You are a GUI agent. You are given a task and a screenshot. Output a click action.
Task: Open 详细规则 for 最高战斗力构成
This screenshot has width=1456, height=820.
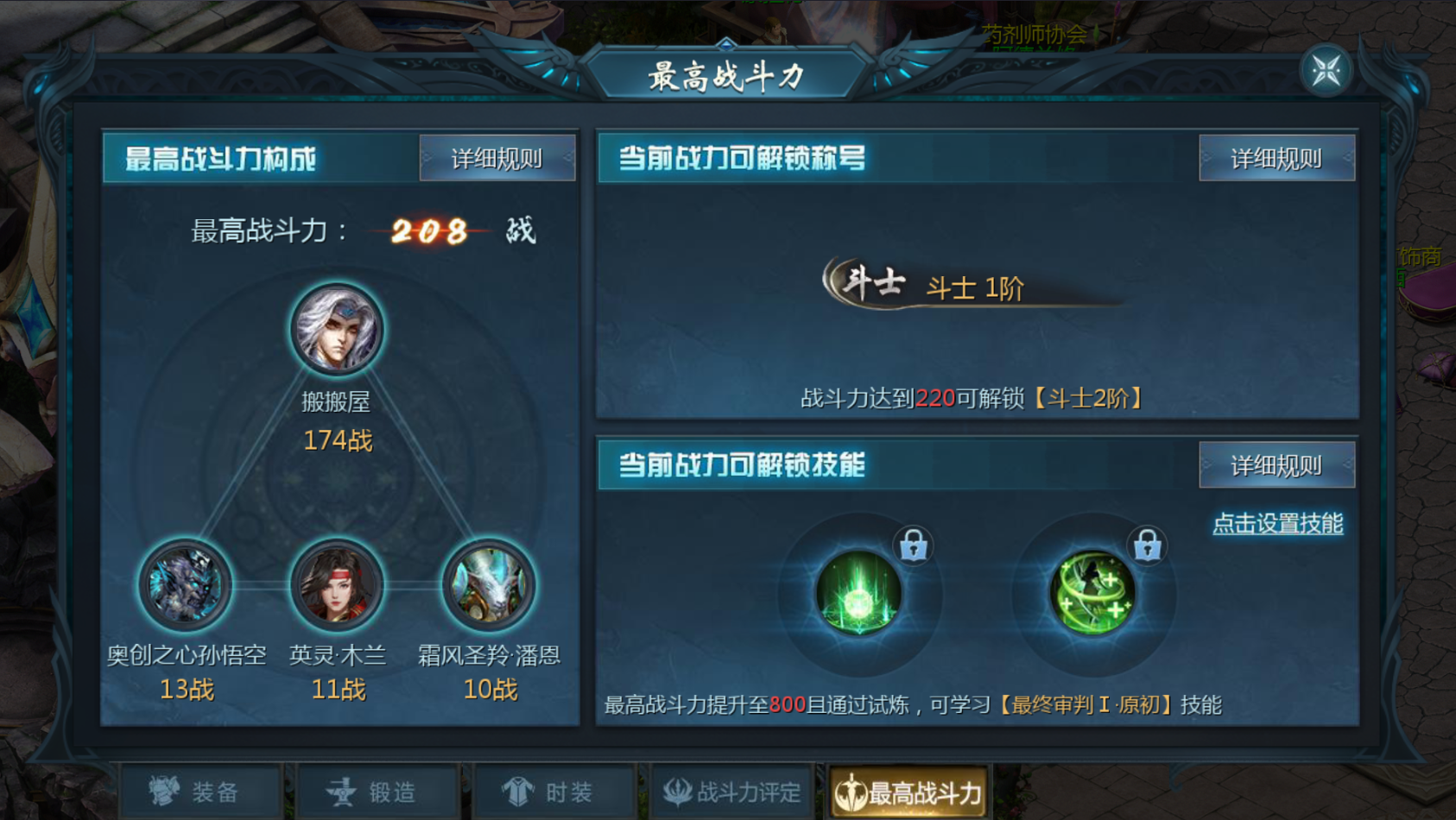pyautogui.click(x=497, y=158)
